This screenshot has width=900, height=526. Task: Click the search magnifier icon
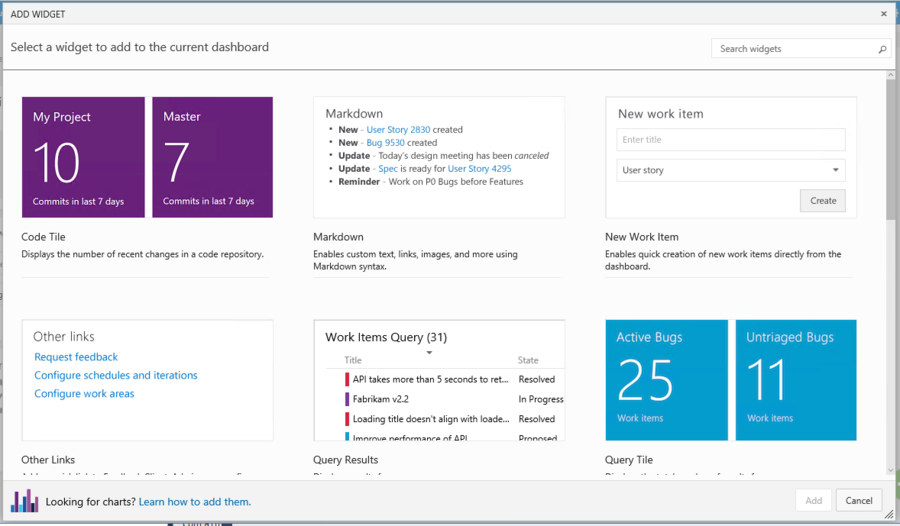(x=882, y=49)
